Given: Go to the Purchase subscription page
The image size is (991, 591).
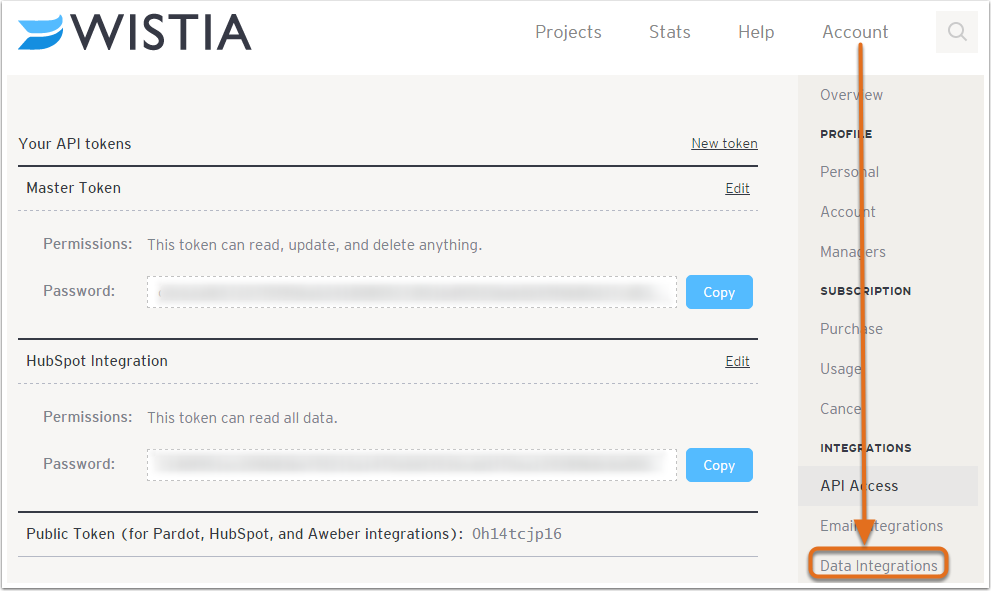Looking at the screenshot, I should tap(851, 329).
